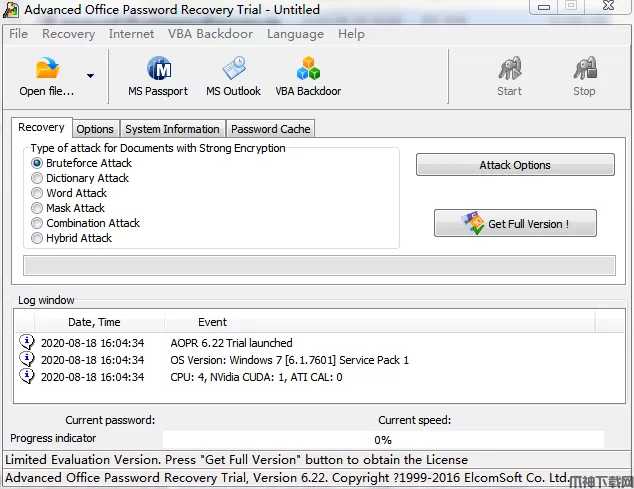Click the 'Limited Evaluation Version' status text
This screenshot has width=634, height=489.
(x=237, y=460)
